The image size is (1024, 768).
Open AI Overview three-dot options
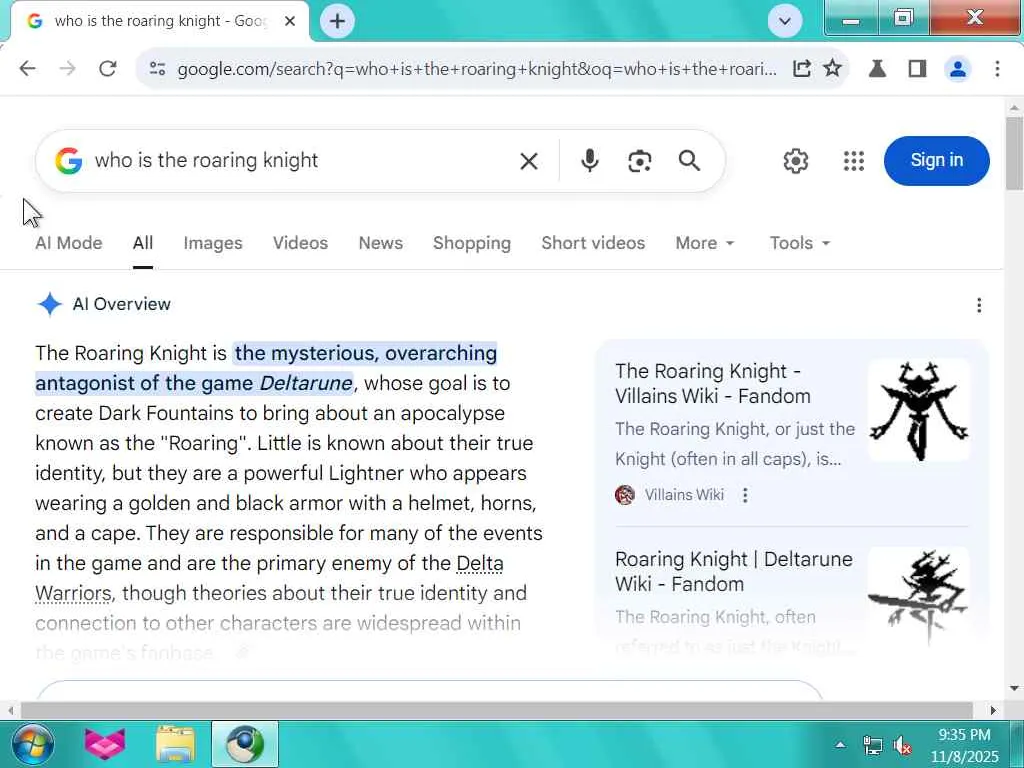(x=978, y=305)
